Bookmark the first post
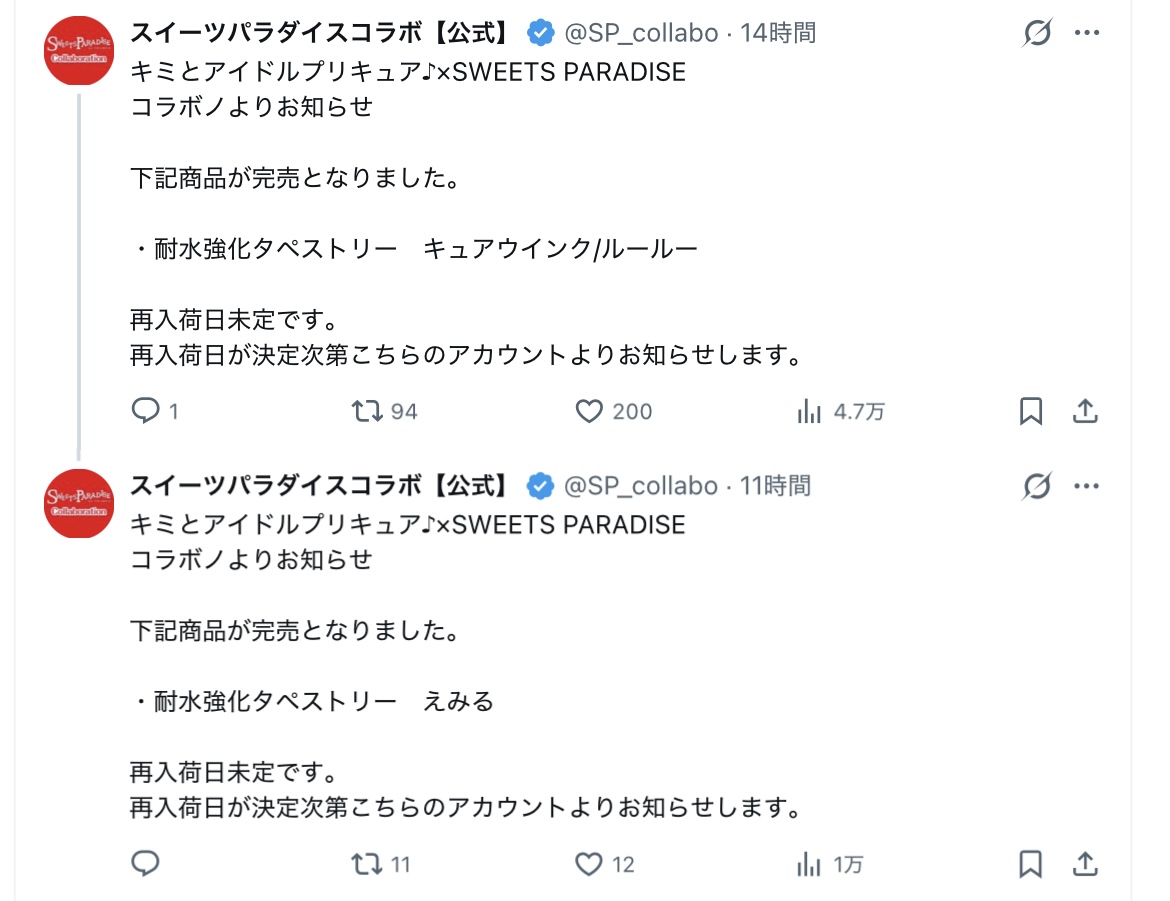Image resolution: width=1170 pixels, height=901 pixels. pos(1031,411)
